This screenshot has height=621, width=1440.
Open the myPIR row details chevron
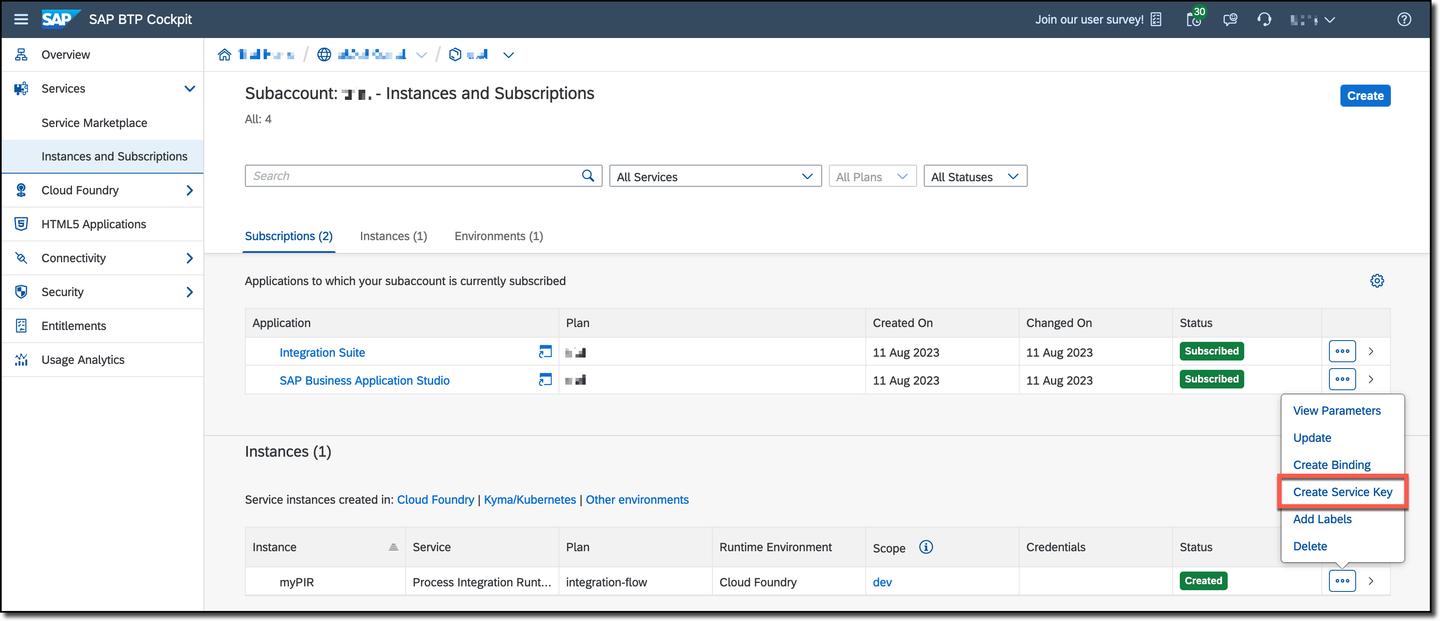1371,581
